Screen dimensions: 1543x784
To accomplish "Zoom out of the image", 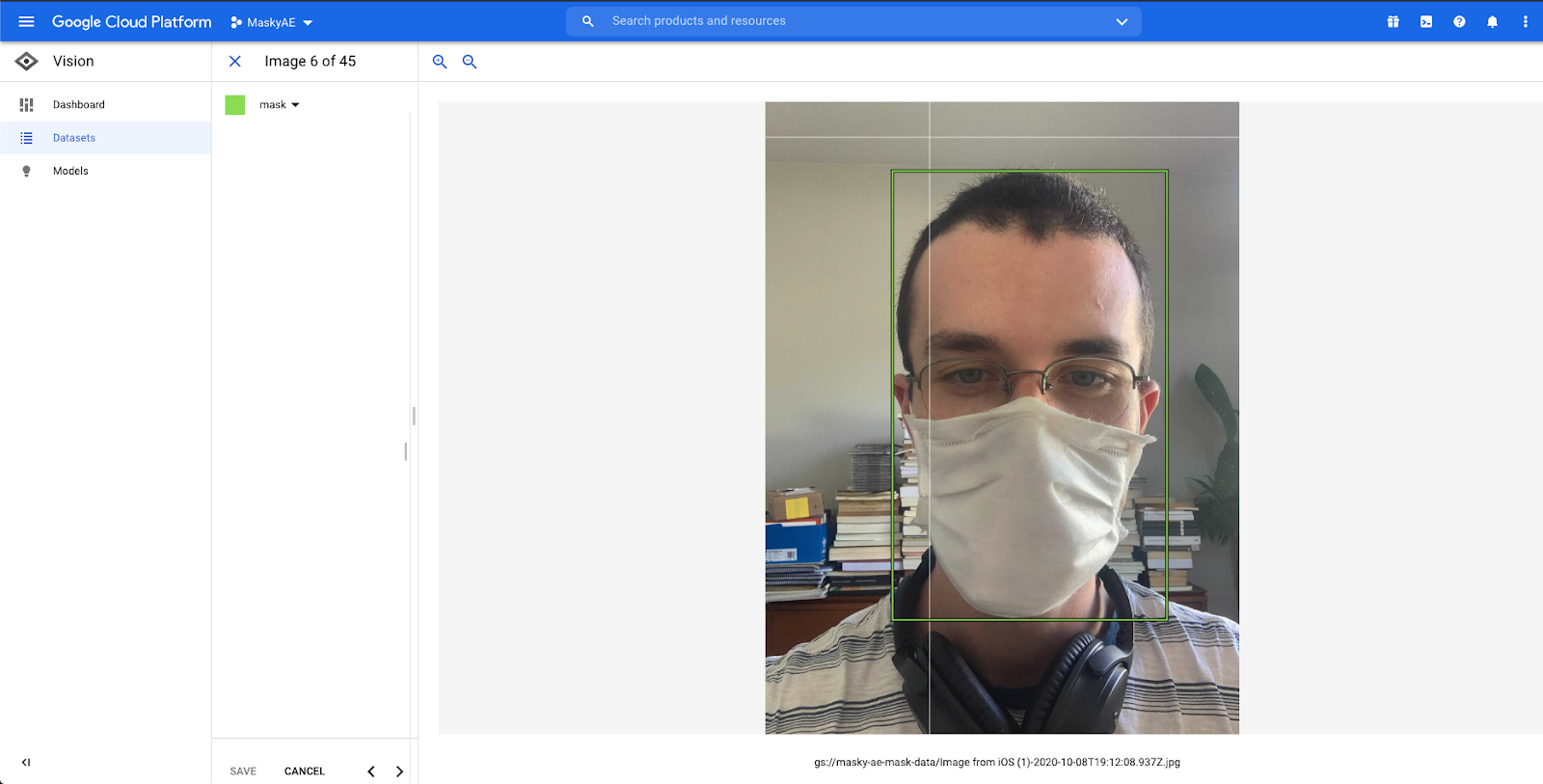I will point(470,62).
